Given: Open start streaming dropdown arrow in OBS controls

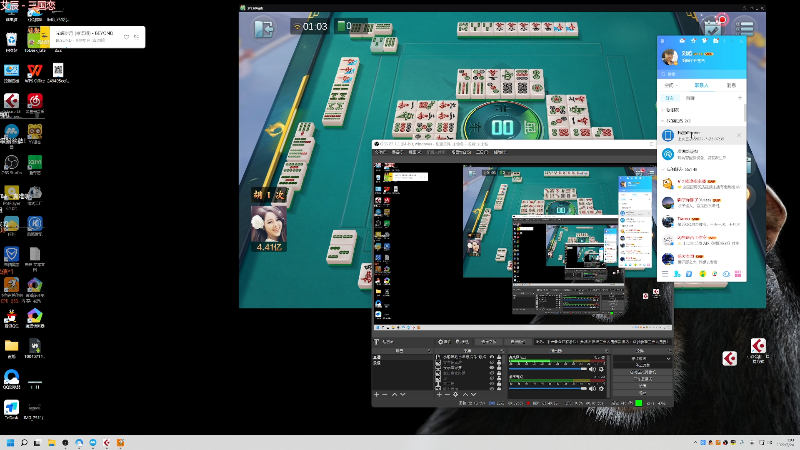Looking at the screenshot, I should pyautogui.click(x=668, y=359).
